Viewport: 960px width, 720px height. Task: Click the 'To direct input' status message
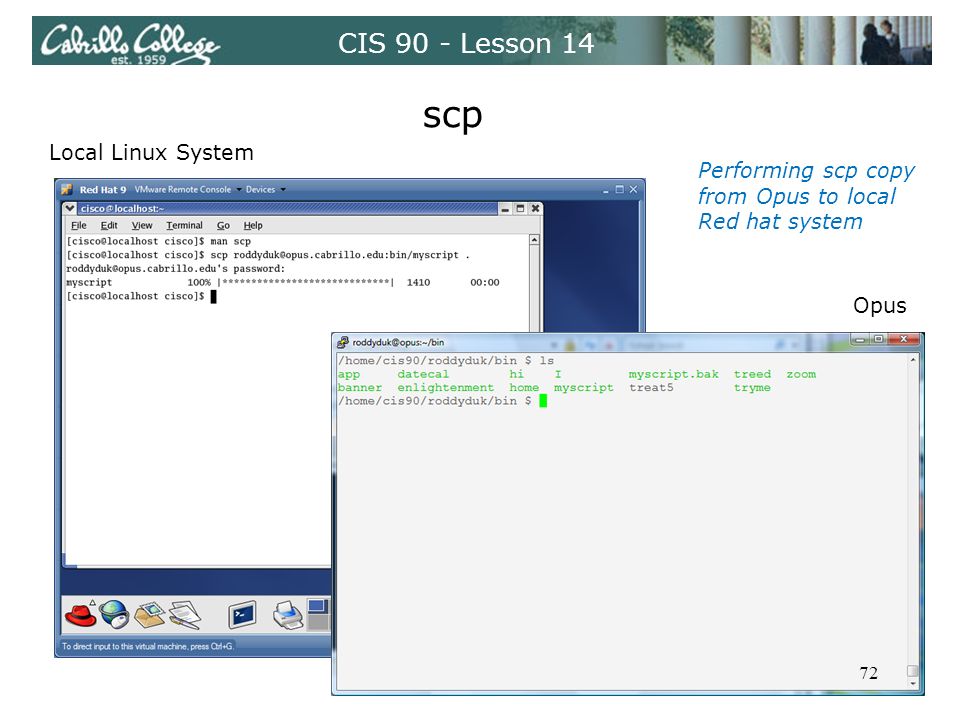point(148,646)
